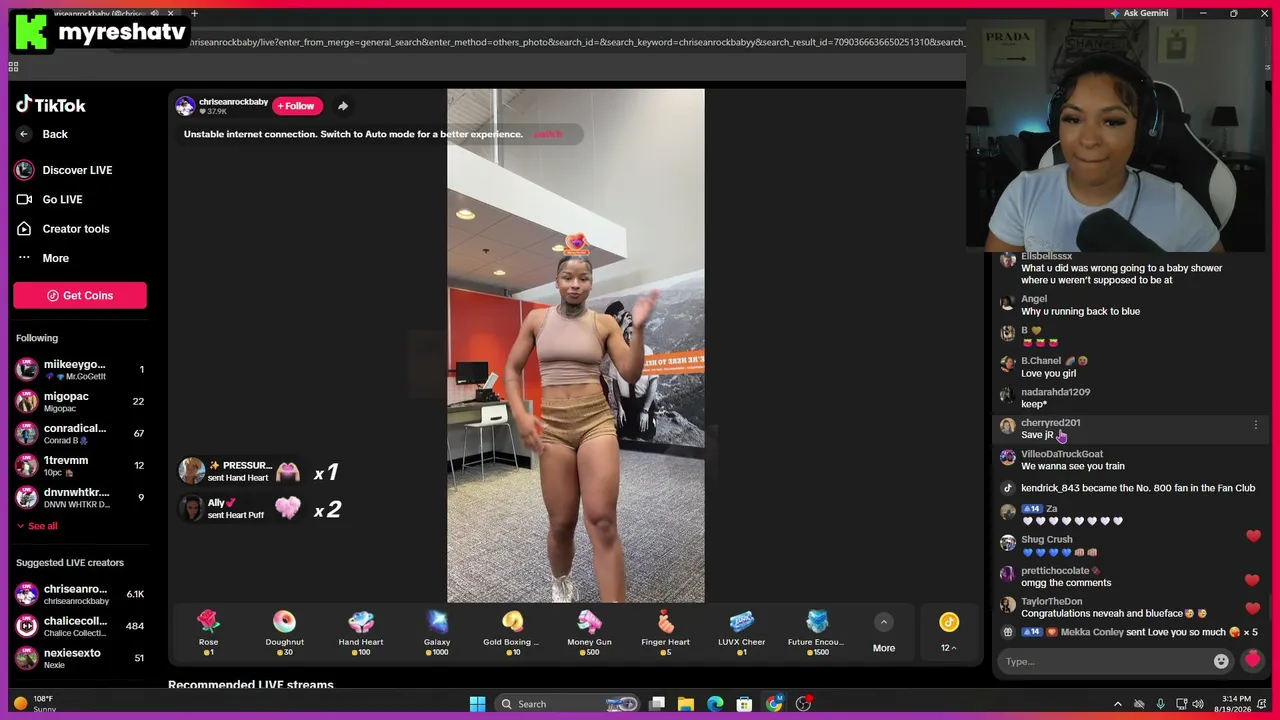The image size is (1280, 720).
Task: Click prettichocolate avatar in chat
Action: point(1008,574)
